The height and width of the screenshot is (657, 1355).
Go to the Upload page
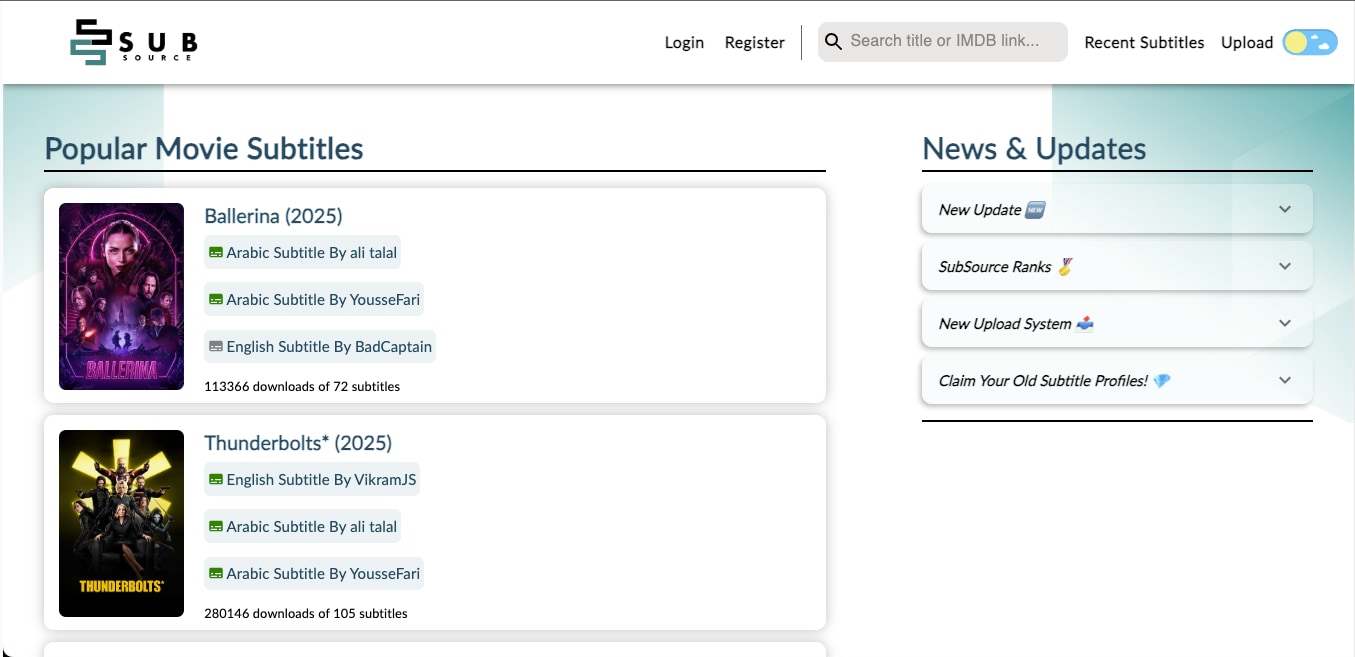[x=1247, y=42]
